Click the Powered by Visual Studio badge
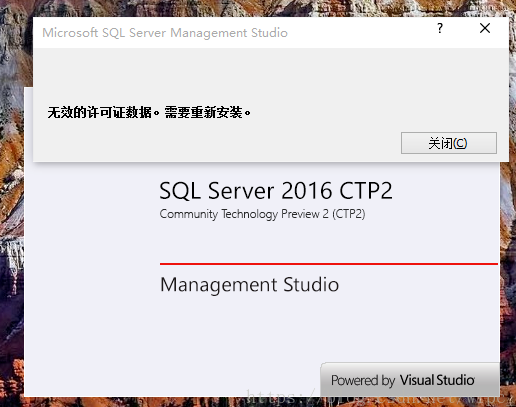This screenshot has height=407, width=516. click(410, 379)
